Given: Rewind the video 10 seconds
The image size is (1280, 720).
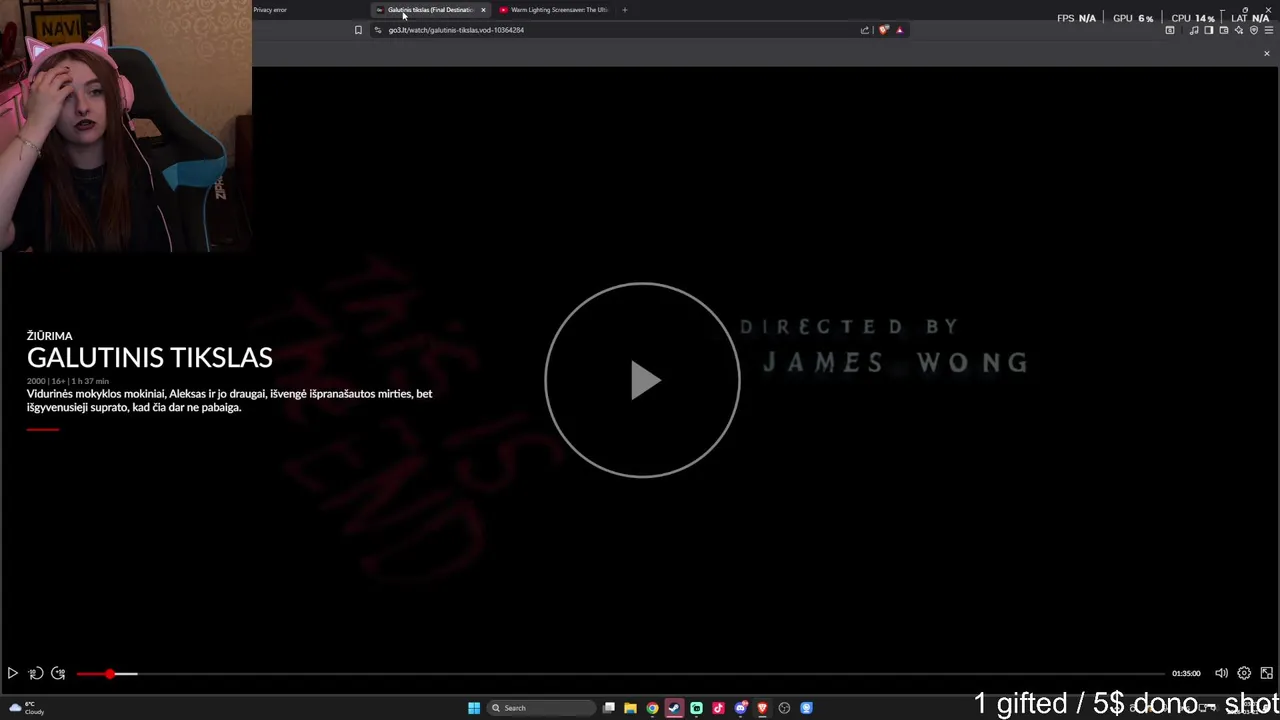Looking at the screenshot, I should click(x=36, y=674).
